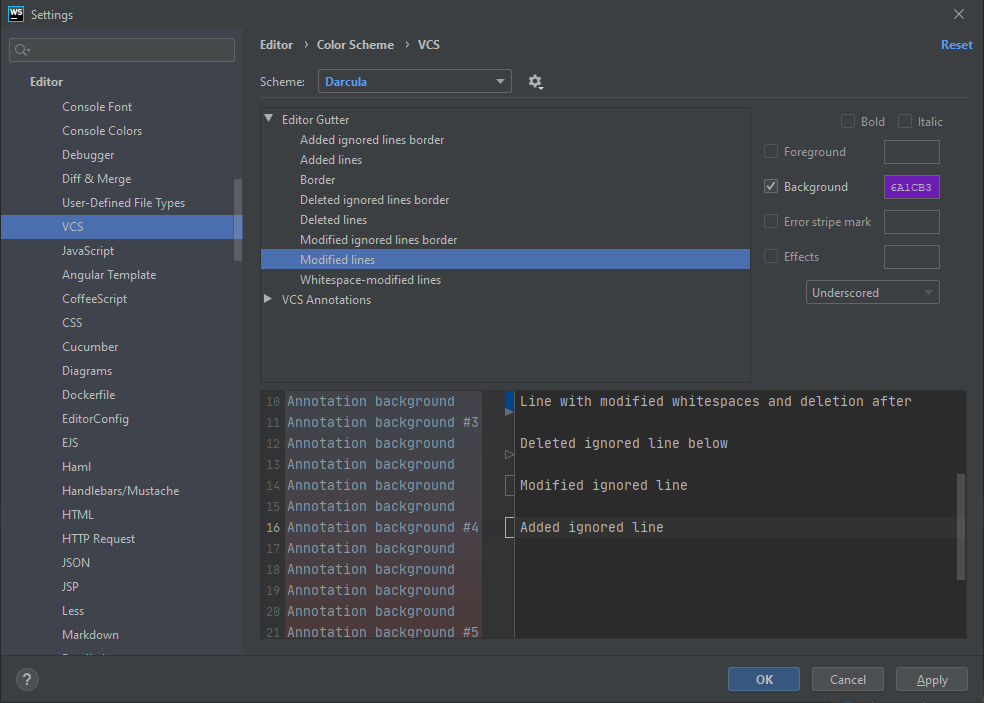Click the Reset link
This screenshot has width=984, height=703.
click(x=956, y=45)
